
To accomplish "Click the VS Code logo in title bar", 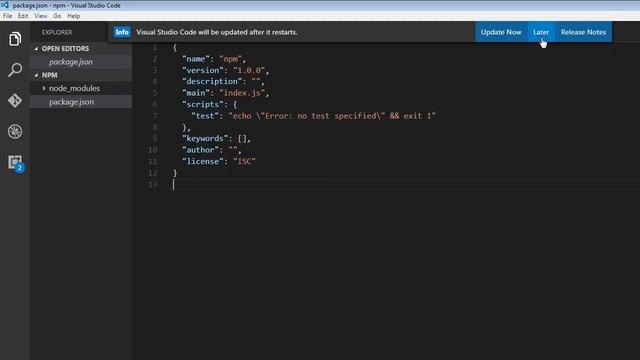I will (5, 5).
